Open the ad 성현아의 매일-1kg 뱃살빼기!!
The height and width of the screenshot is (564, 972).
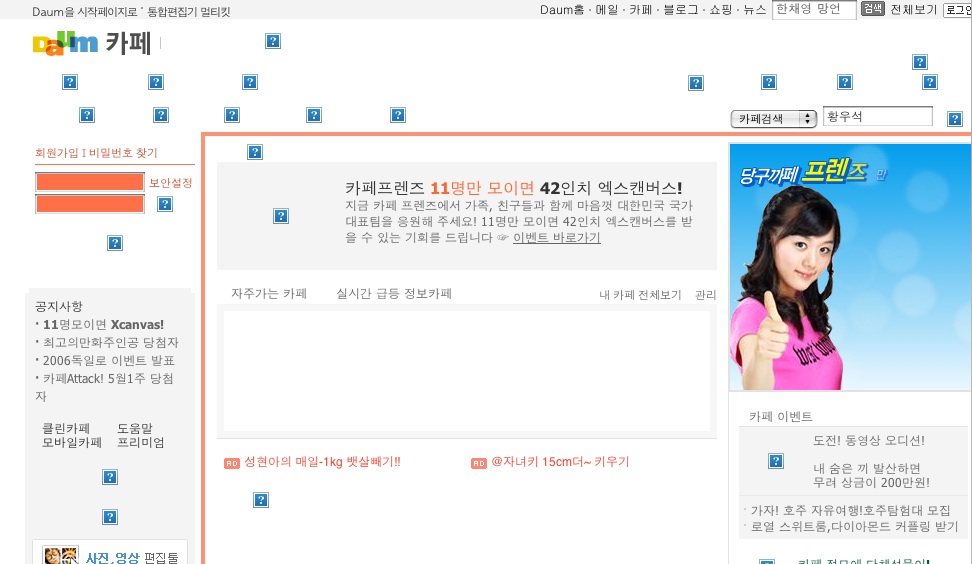(322, 462)
